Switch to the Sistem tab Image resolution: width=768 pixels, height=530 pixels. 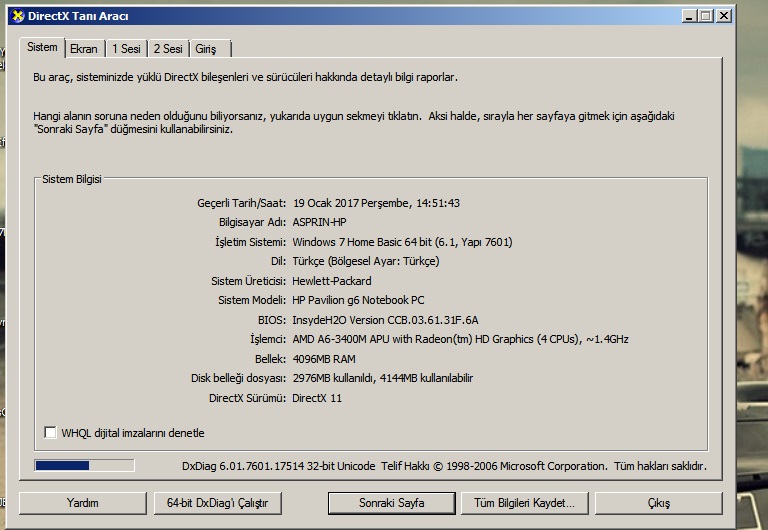[x=42, y=48]
